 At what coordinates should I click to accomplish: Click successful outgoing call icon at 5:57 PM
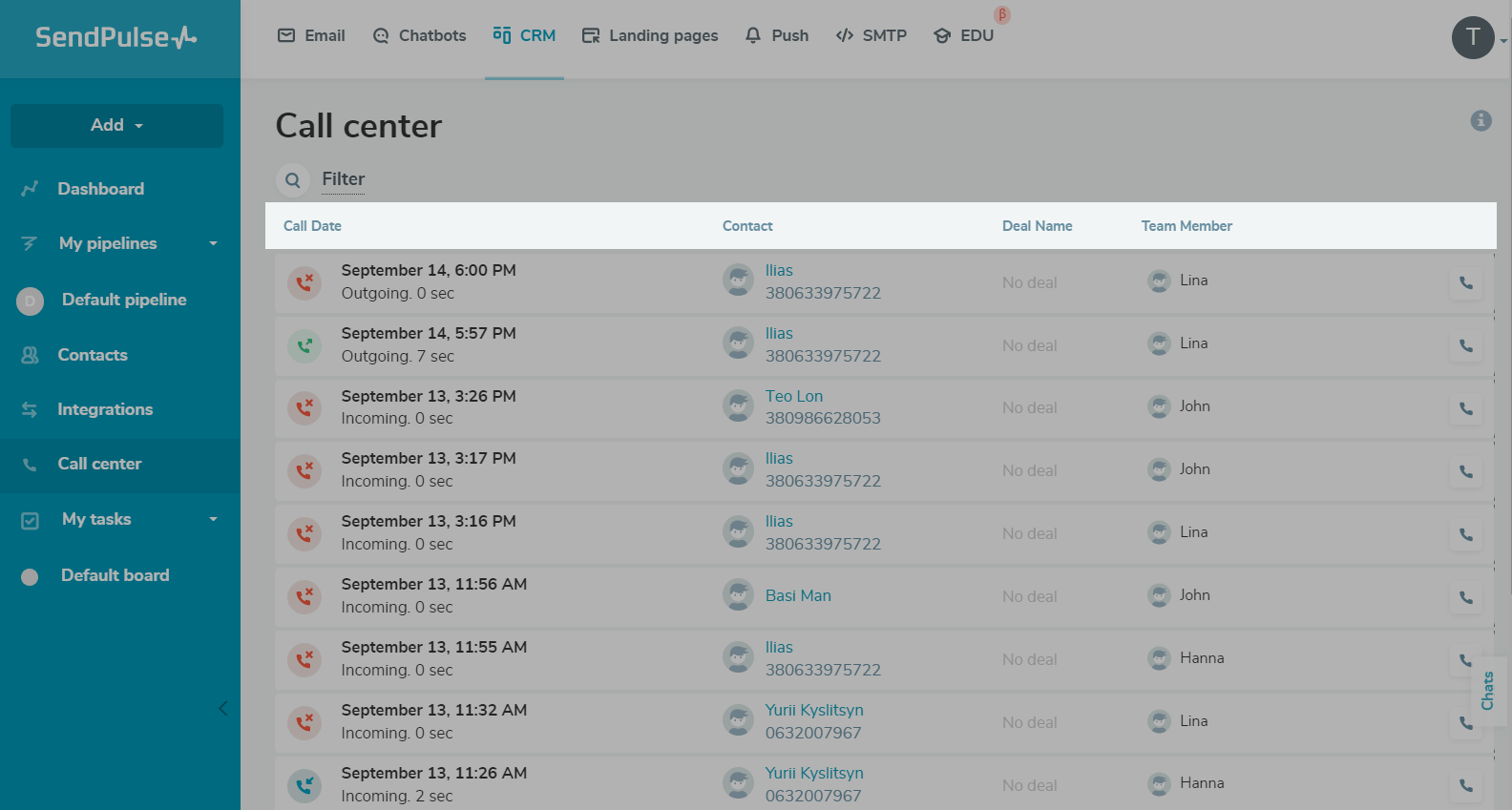click(x=304, y=345)
